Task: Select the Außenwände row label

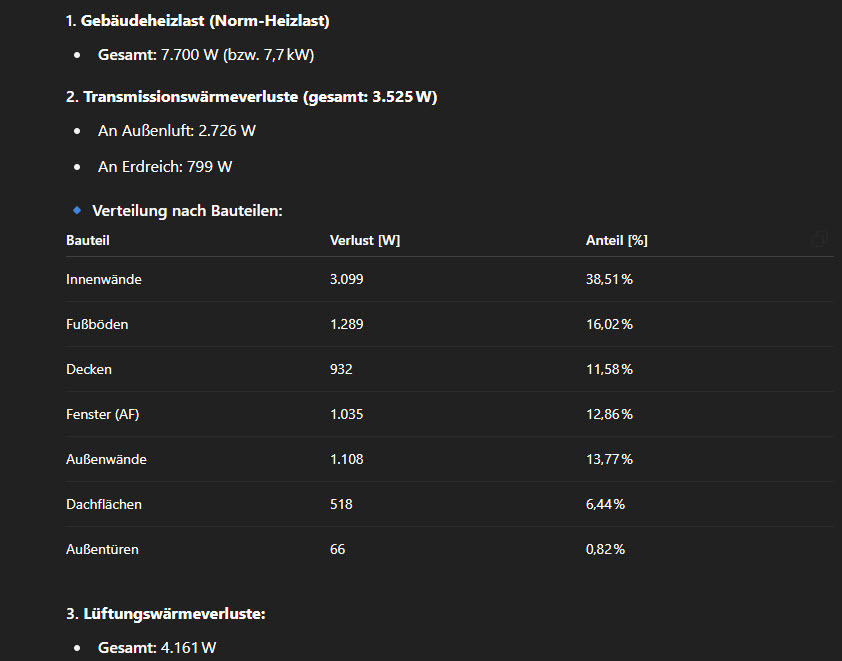Action: point(106,460)
